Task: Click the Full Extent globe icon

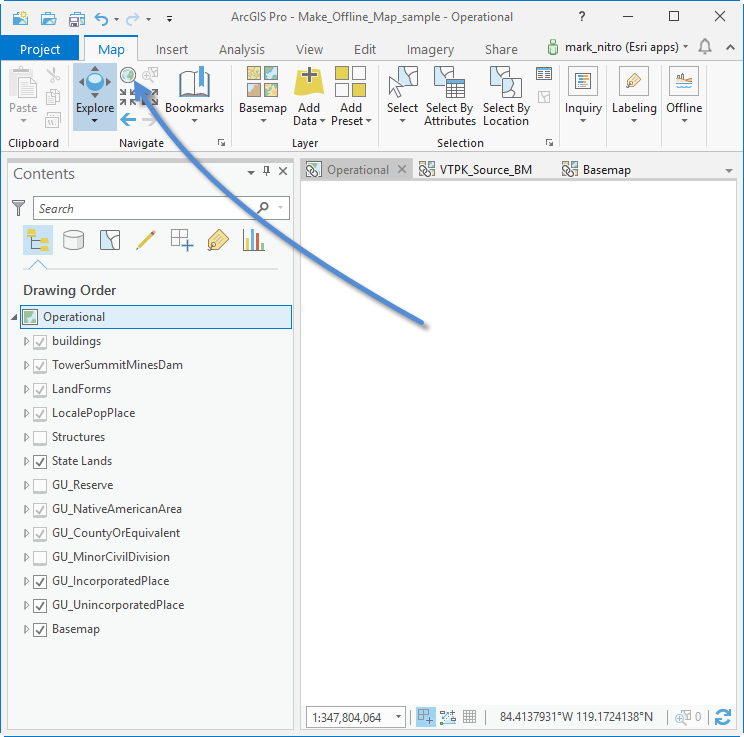Action: point(128,75)
